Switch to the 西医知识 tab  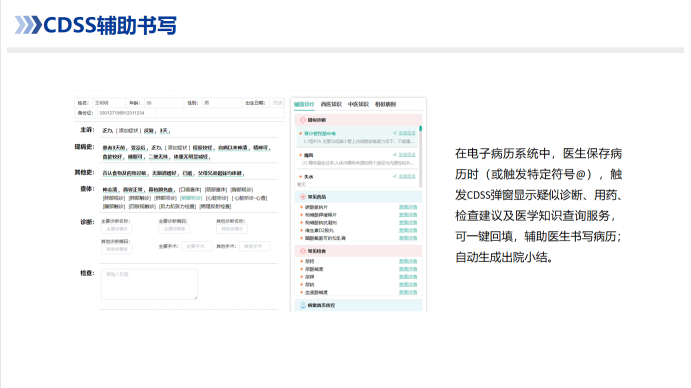pos(331,104)
